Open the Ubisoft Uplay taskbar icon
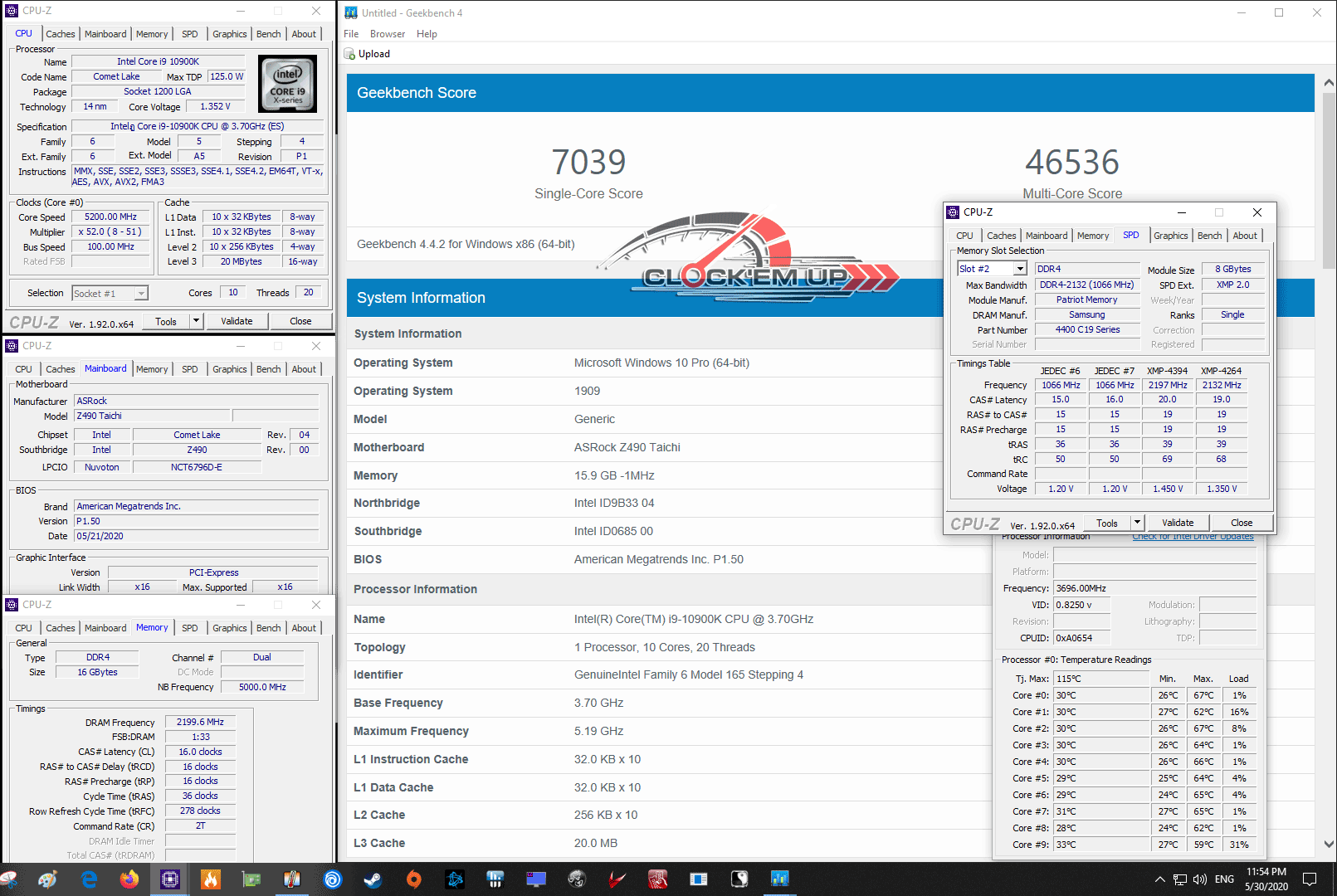The image size is (1337, 896). pyautogui.click(x=332, y=879)
